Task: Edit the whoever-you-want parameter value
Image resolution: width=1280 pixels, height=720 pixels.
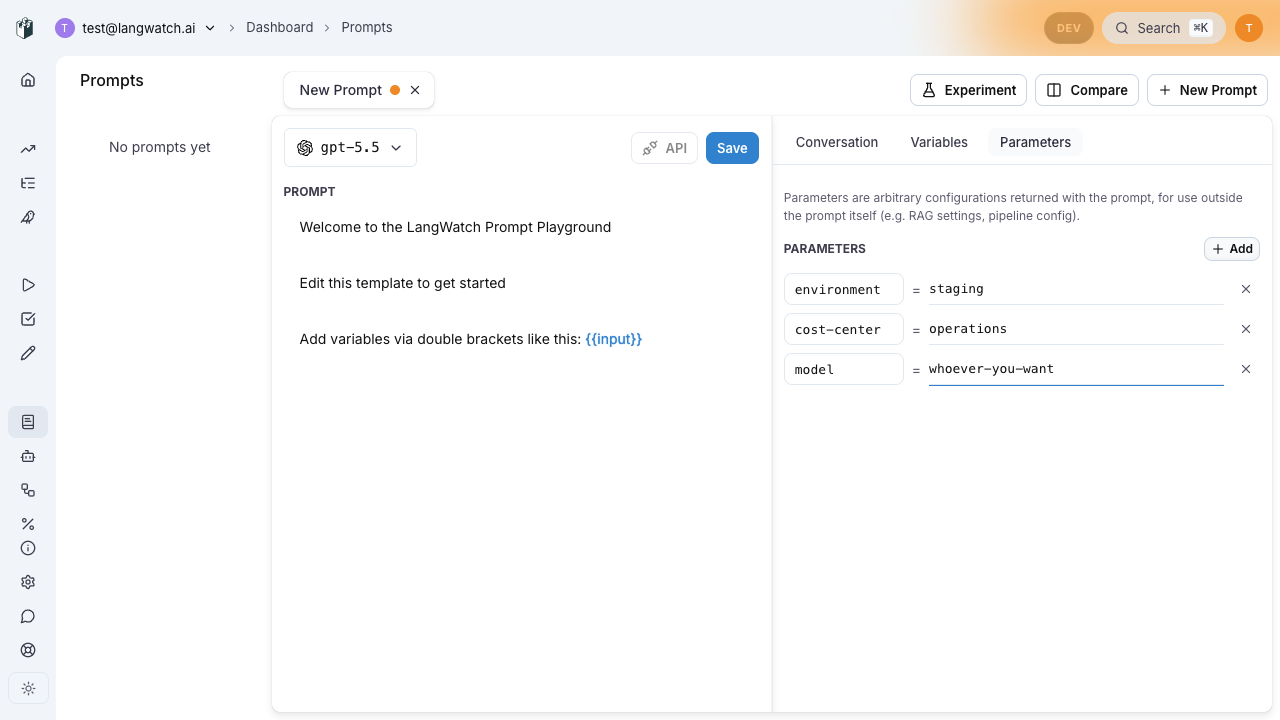Action: (x=1076, y=369)
